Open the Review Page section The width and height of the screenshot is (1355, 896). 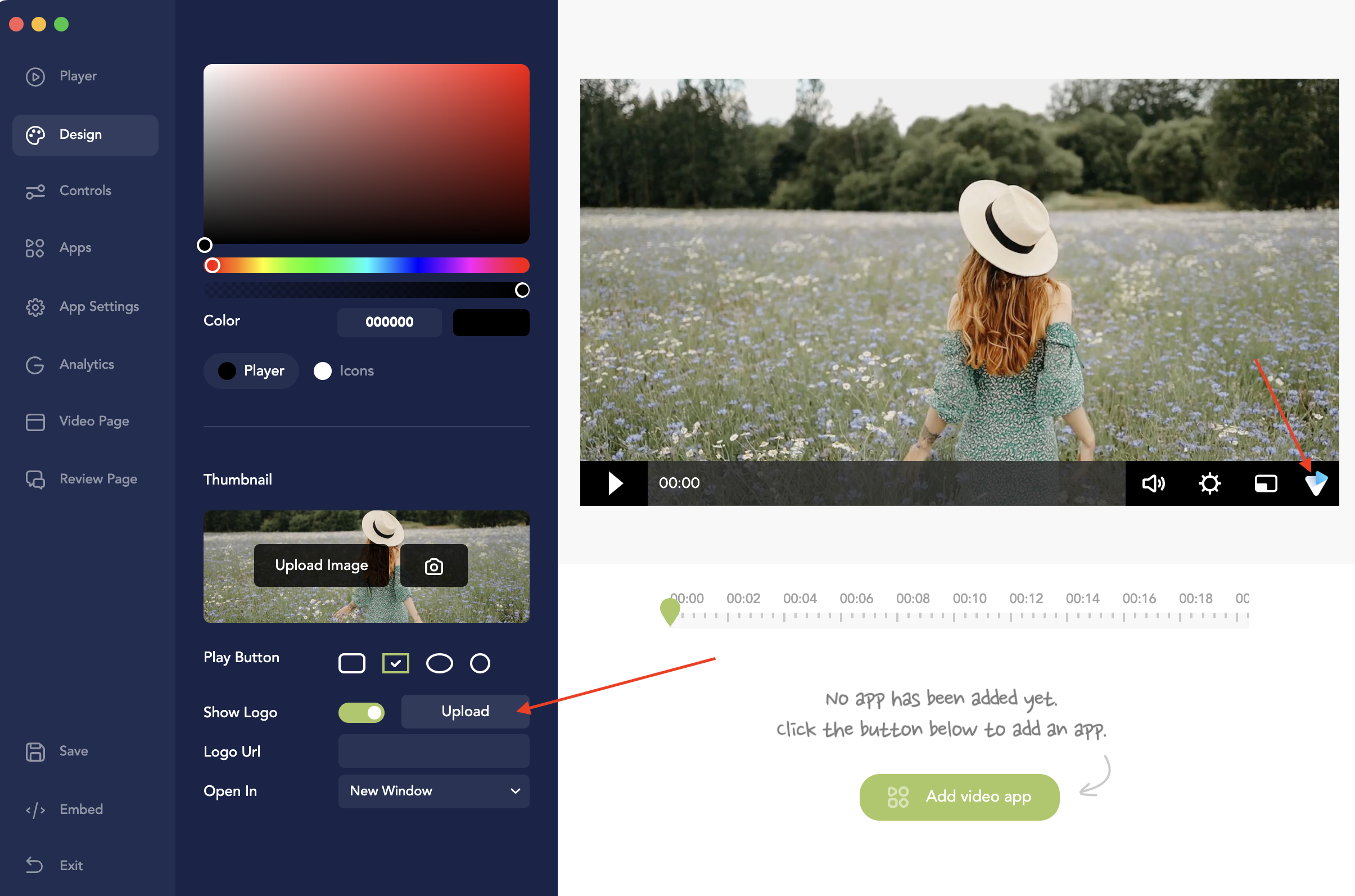click(84, 479)
